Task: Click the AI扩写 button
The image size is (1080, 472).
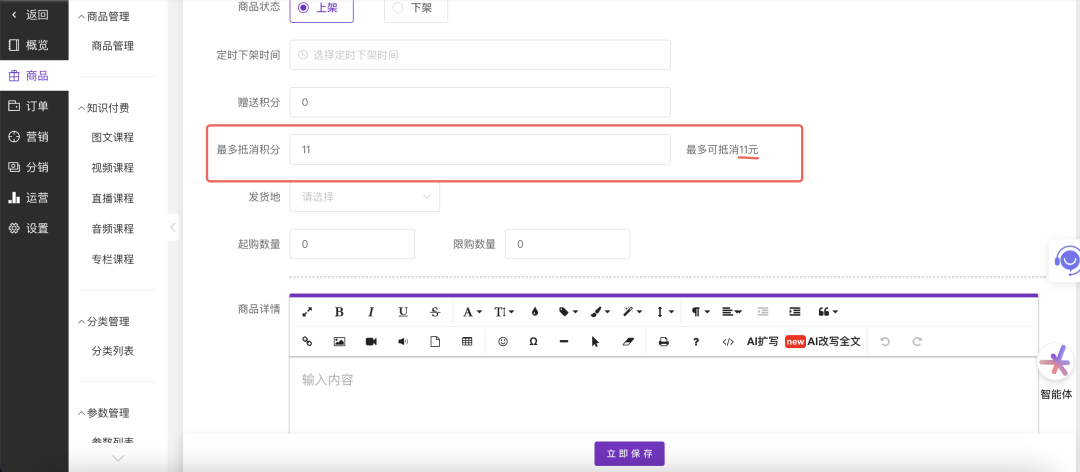Action: pos(762,341)
